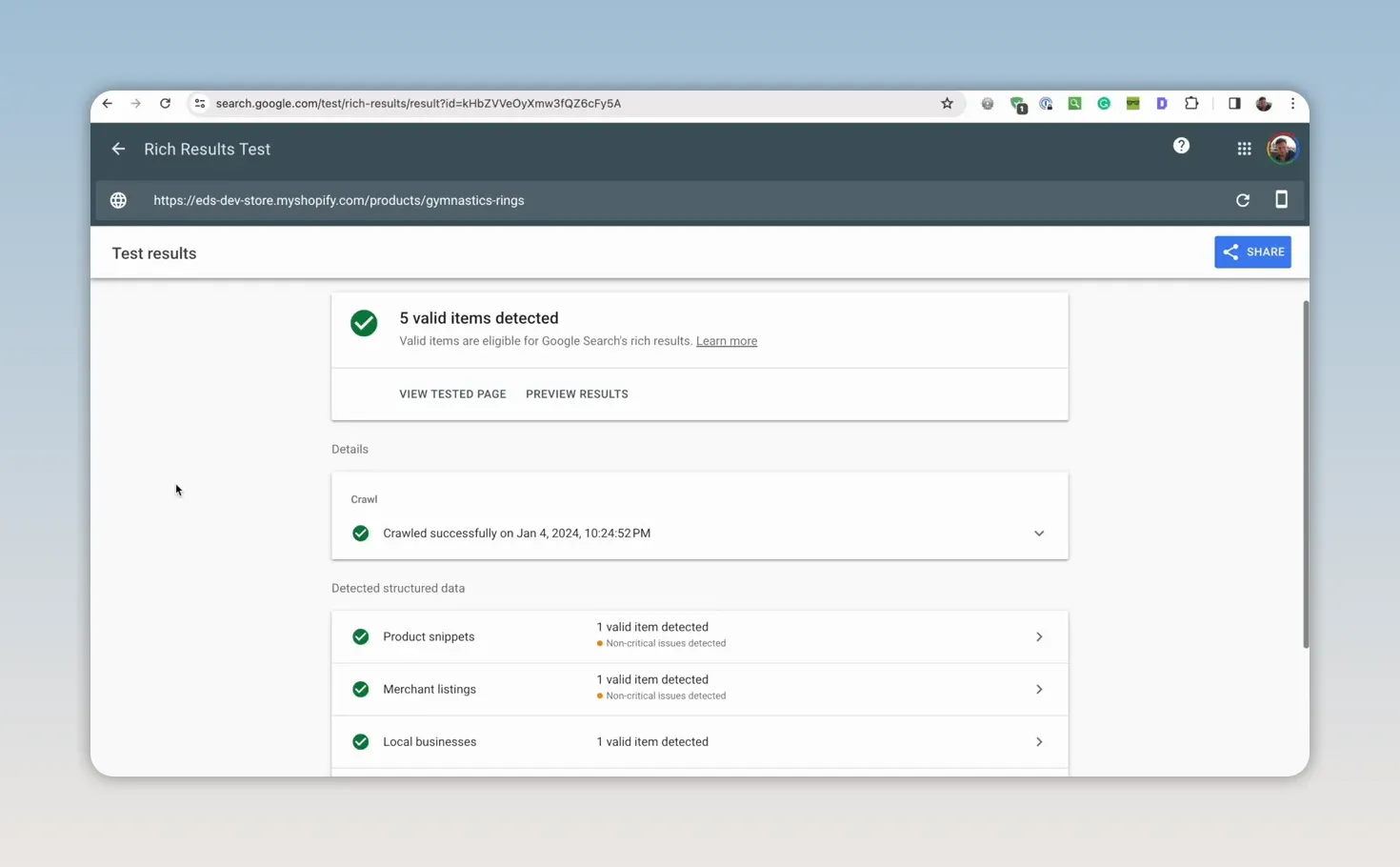Select the 'Product snippets' row label

coord(429,636)
